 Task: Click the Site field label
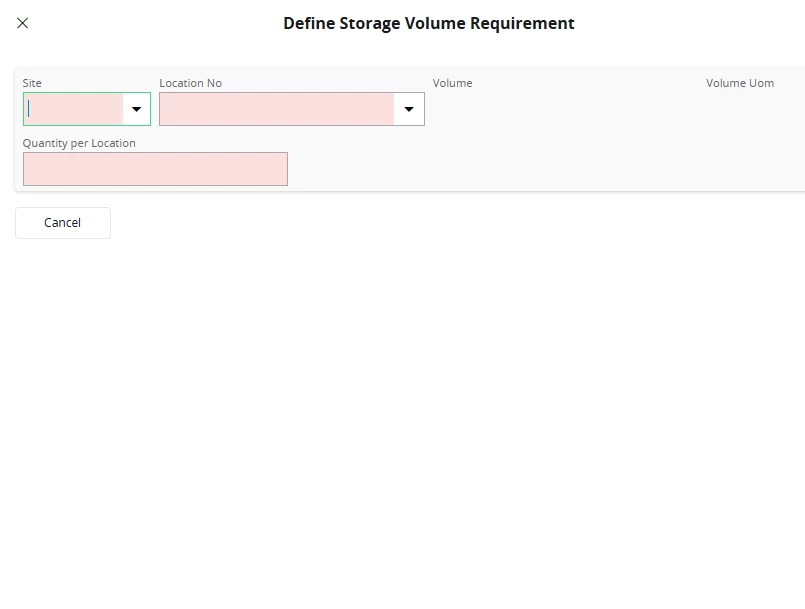pyautogui.click(x=32, y=83)
